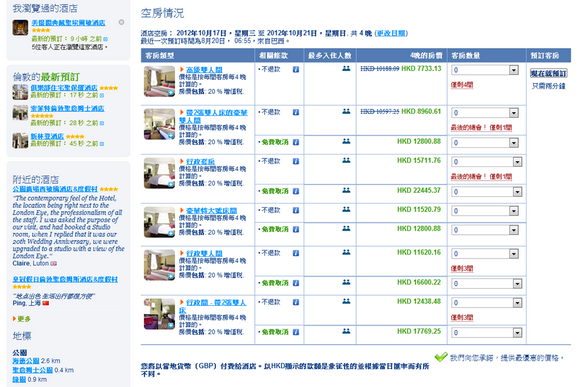The image size is (580, 387).
Task: Enlarge the 高級雙人間 room photo thumbnail
Action: click(159, 81)
